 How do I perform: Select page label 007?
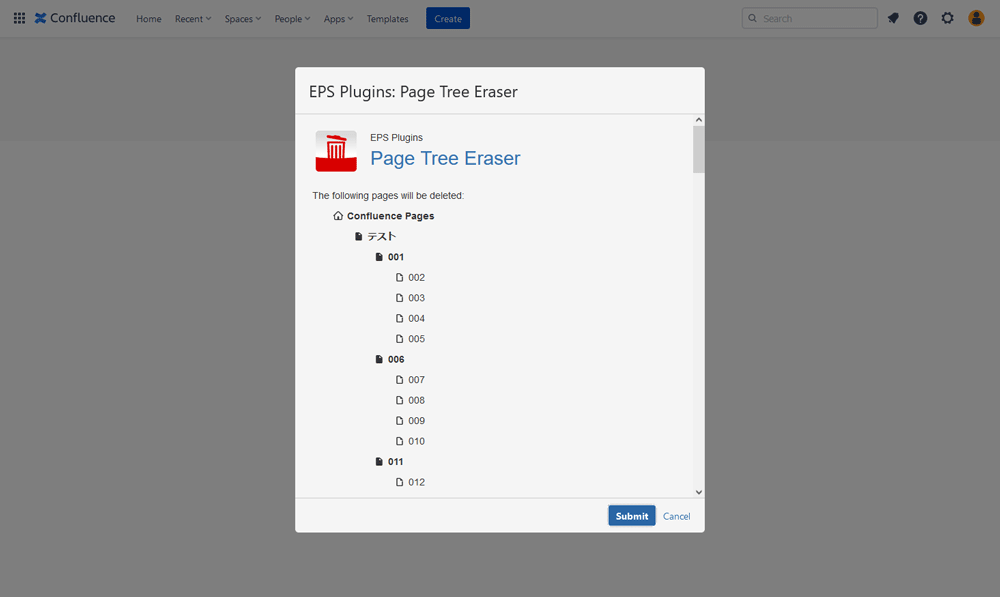click(416, 380)
